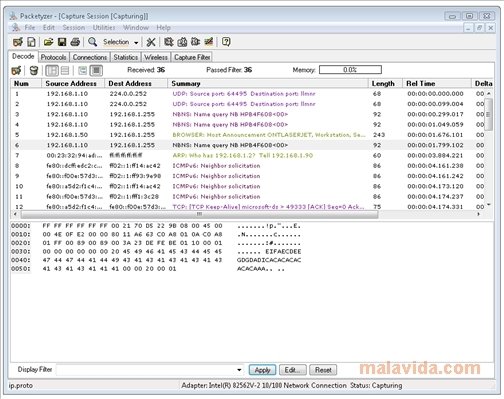
Task: Click the third gear tool icon left of colorful icon
Action: (195, 42)
